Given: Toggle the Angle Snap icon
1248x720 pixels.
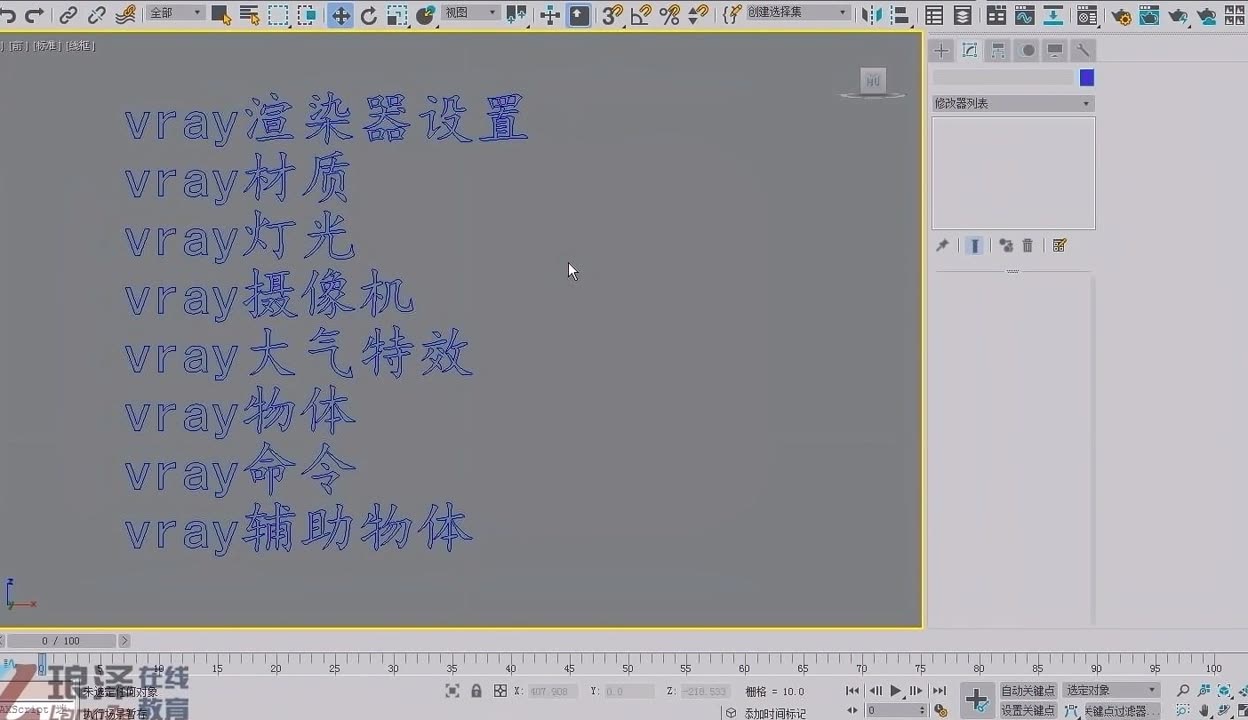Looking at the screenshot, I should click(641, 15).
